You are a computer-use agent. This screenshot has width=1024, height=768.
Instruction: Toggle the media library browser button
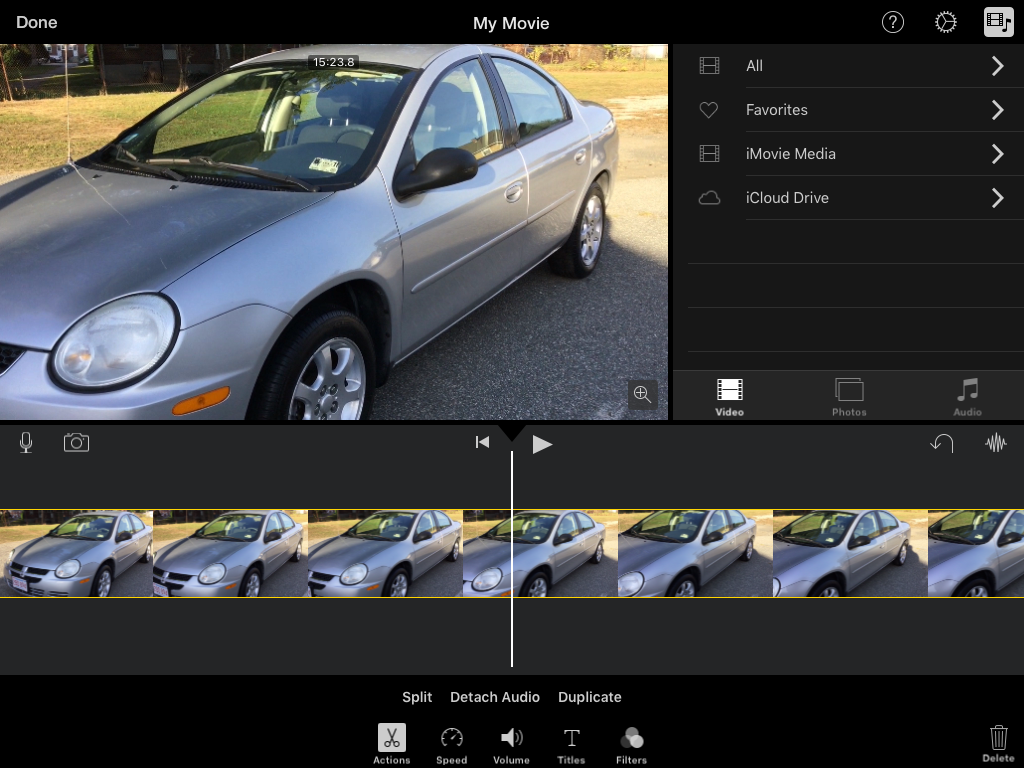pos(998,22)
